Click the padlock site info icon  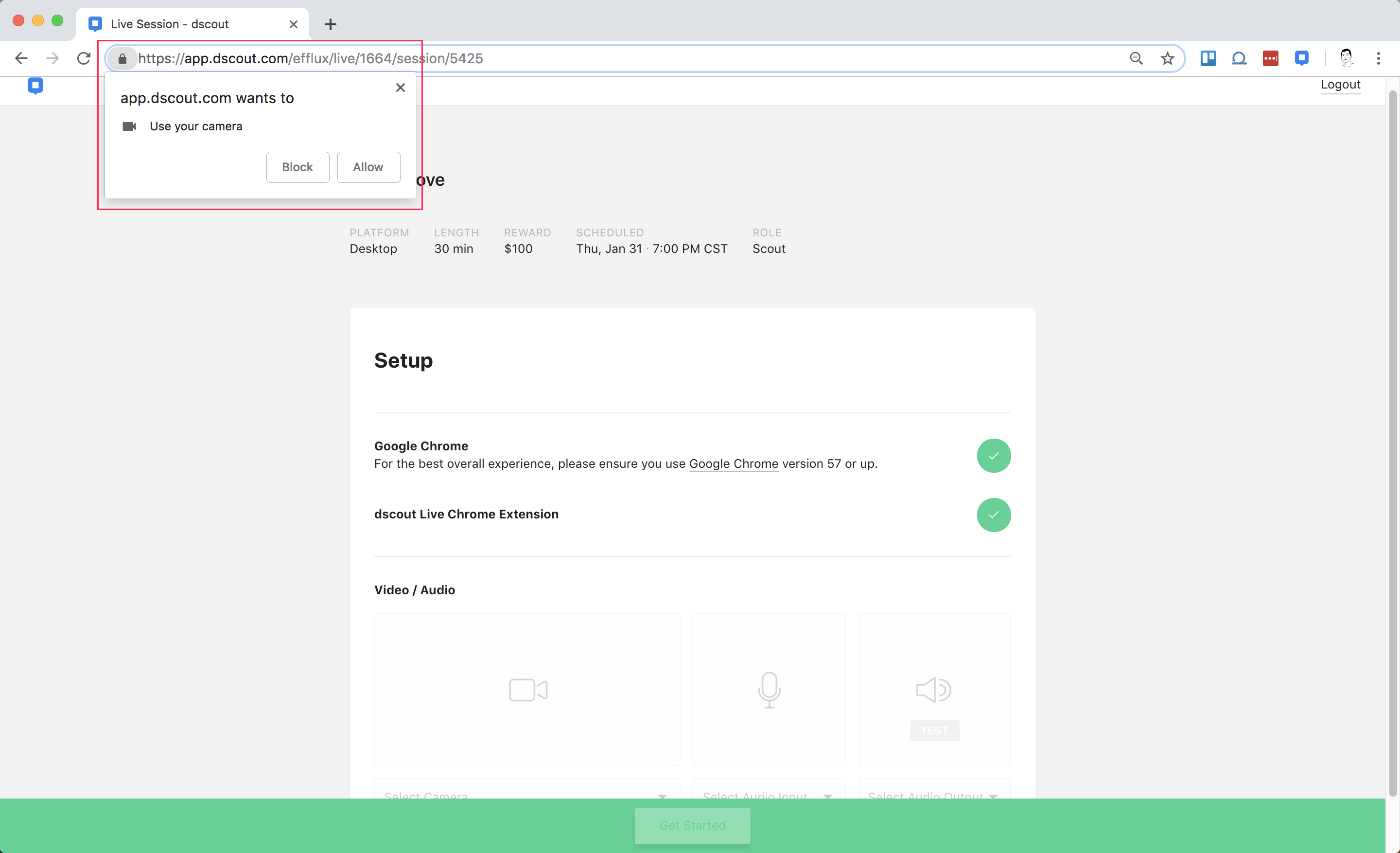(x=122, y=58)
